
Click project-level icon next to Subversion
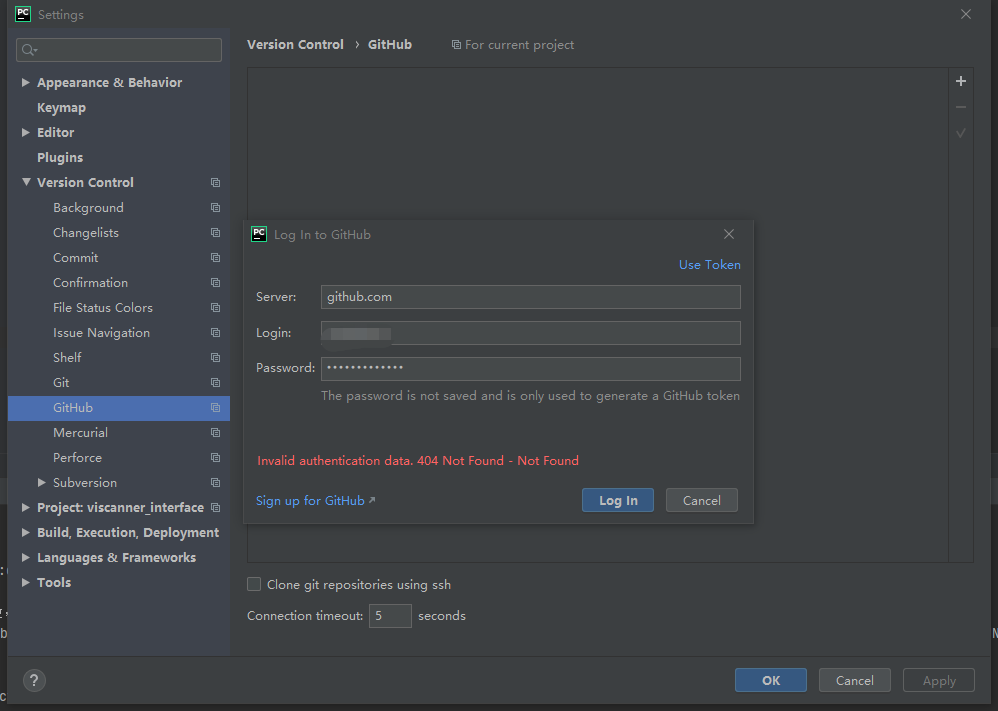click(215, 482)
